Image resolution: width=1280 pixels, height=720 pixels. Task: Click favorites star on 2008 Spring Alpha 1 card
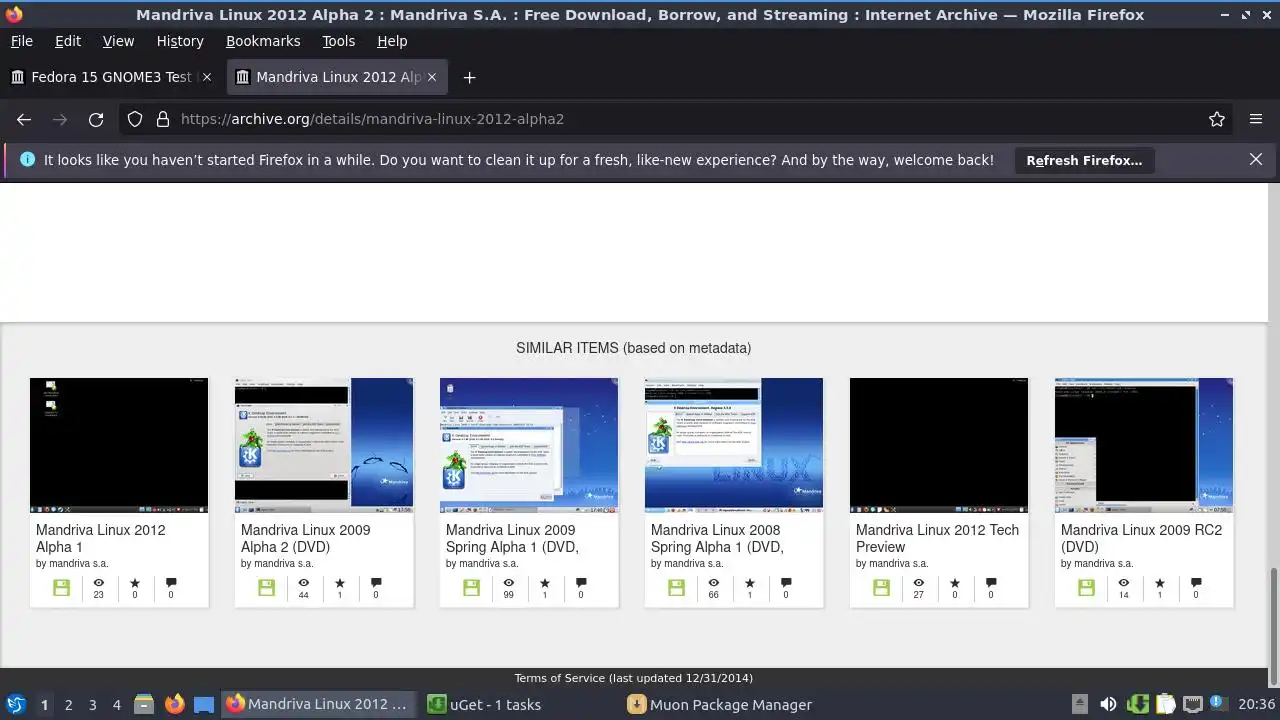tap(750, 583)
